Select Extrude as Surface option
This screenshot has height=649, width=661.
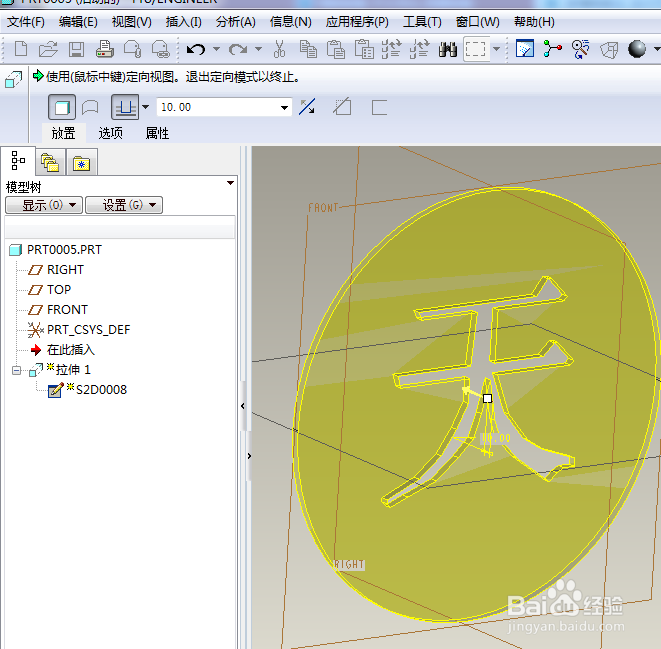[x=90, y=107]
